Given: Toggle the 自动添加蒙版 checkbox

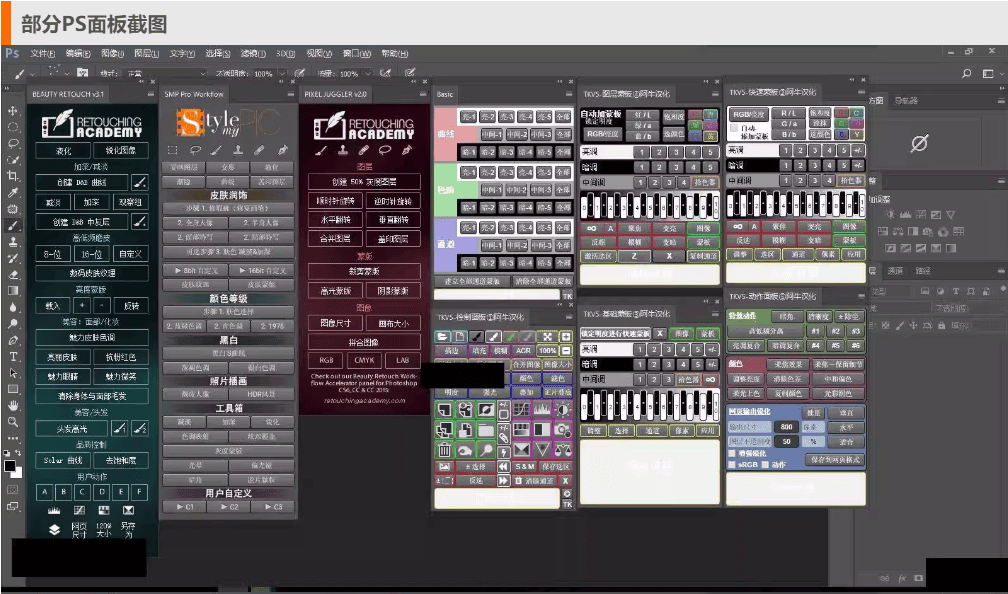Looking at the screenshot, I should [x=734, y=129].
